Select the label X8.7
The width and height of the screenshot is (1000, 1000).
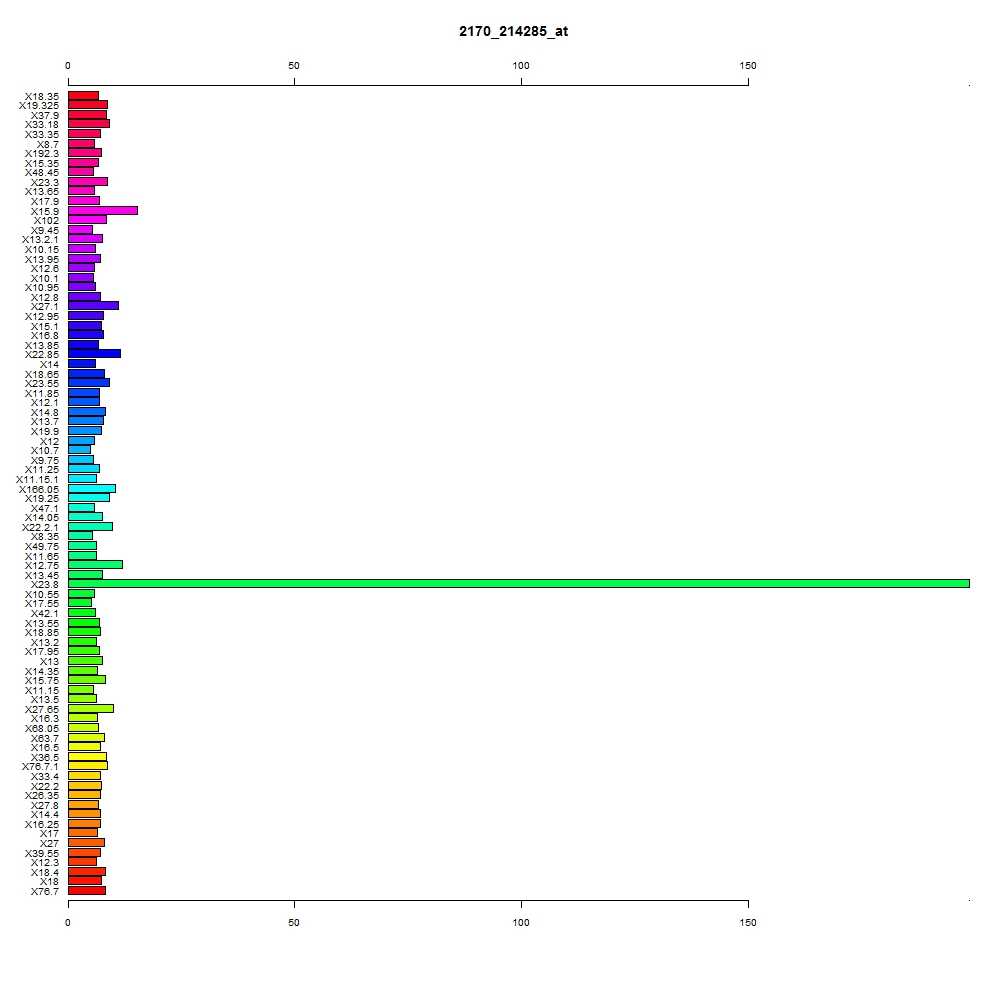(48, 145)
